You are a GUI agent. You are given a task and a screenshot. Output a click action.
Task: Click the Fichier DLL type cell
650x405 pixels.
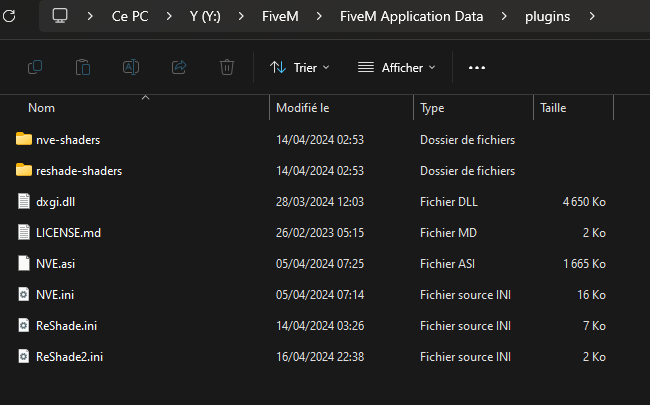(449, 202)
